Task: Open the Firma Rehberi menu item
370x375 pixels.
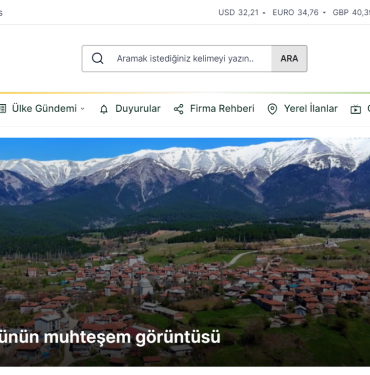Action: 222,109
